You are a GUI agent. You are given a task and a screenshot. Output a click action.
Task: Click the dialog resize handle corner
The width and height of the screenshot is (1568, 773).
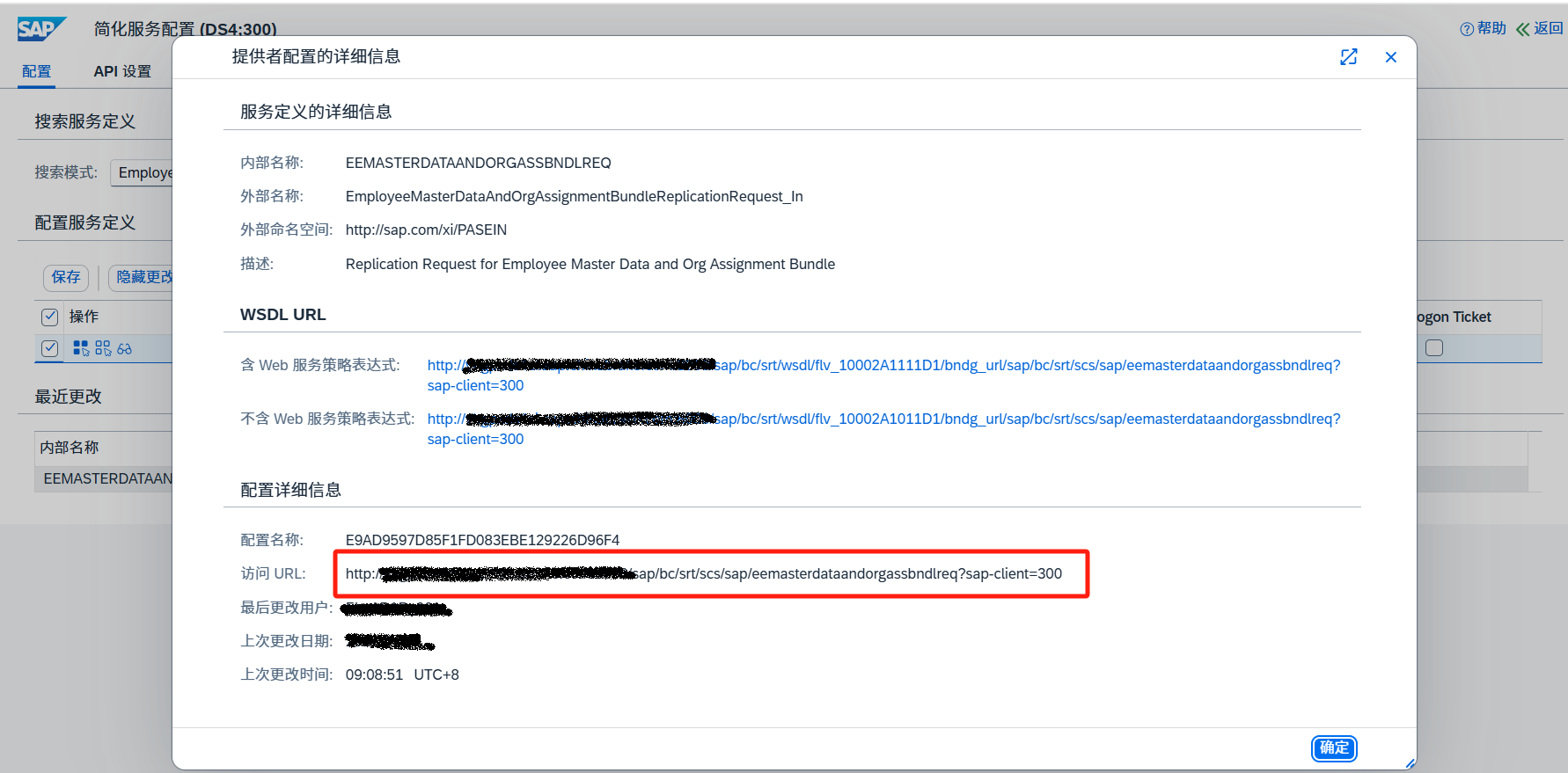1410,763
